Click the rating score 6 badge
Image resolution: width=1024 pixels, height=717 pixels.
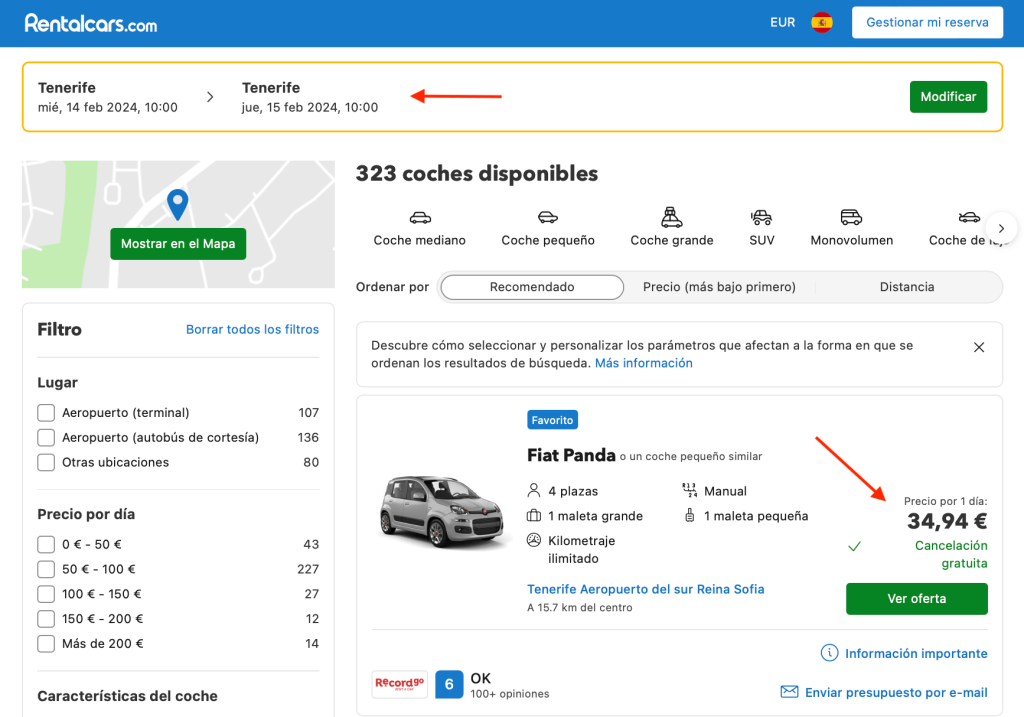click(x=449, y=684)
